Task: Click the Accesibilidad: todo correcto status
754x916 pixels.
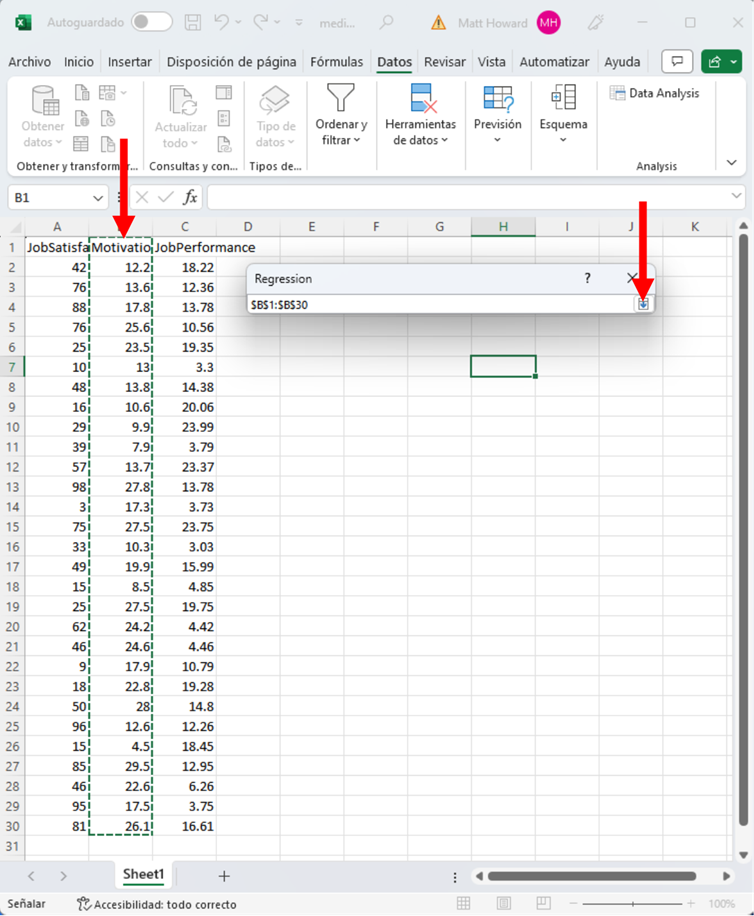Action: tap(158, 904)
